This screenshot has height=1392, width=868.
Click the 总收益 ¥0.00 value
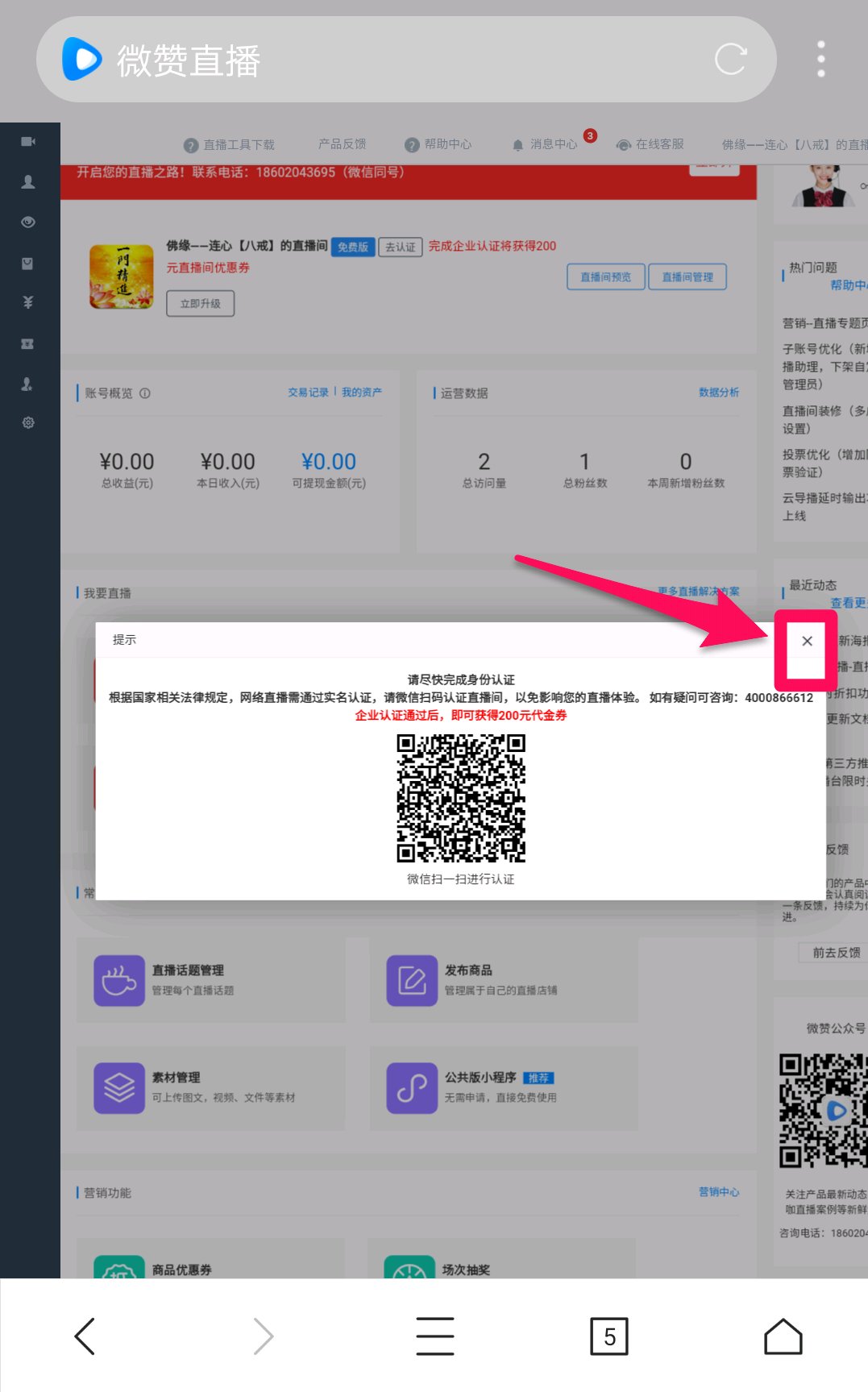(x=127, y=462)
